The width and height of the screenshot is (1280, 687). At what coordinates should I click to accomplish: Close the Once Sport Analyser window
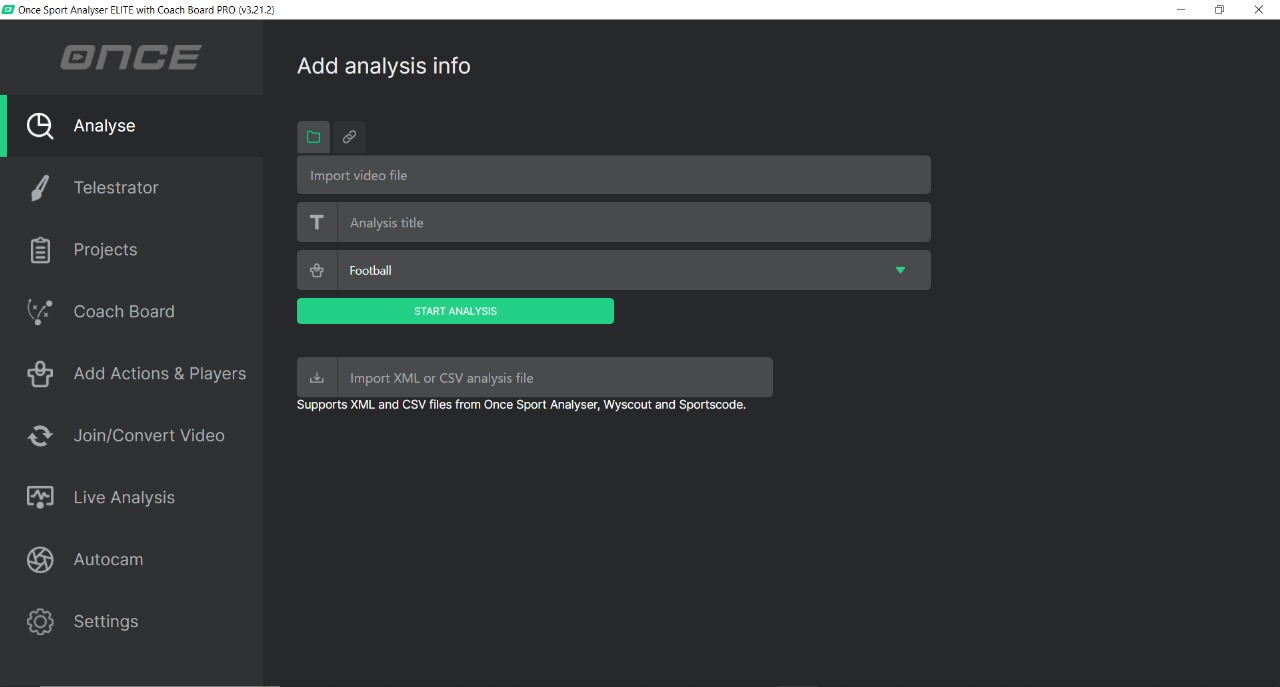pyautogui.click(x=1259, y=9)
